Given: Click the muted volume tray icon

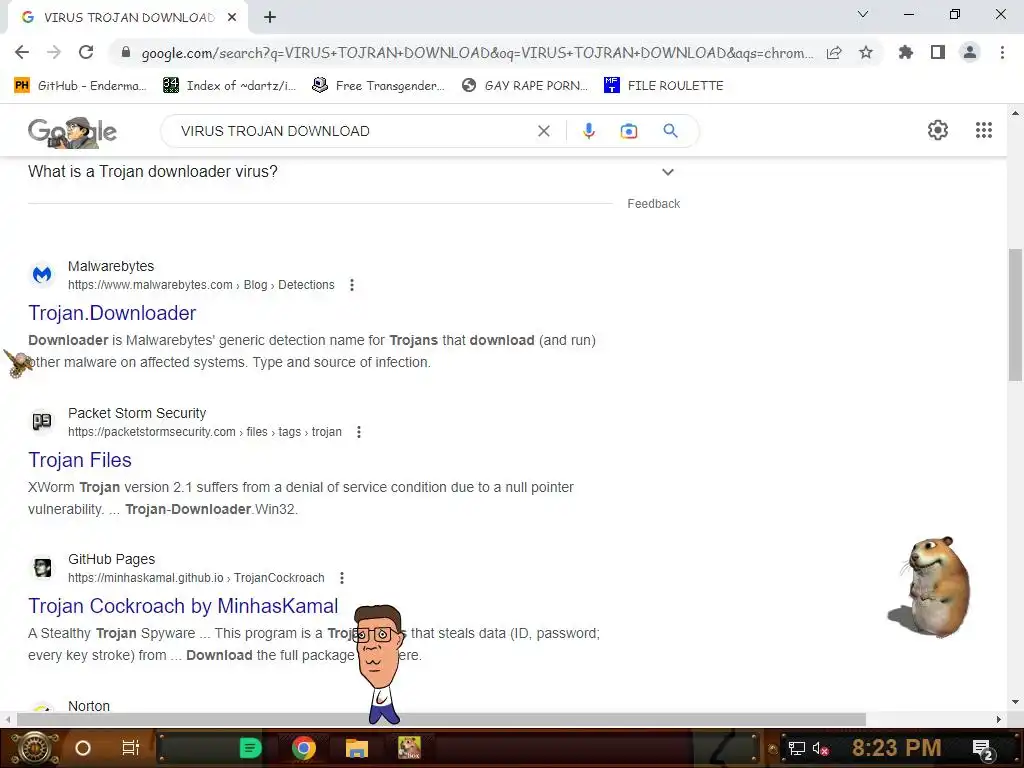Looking at the screenshot, I should tap(820, 748).
